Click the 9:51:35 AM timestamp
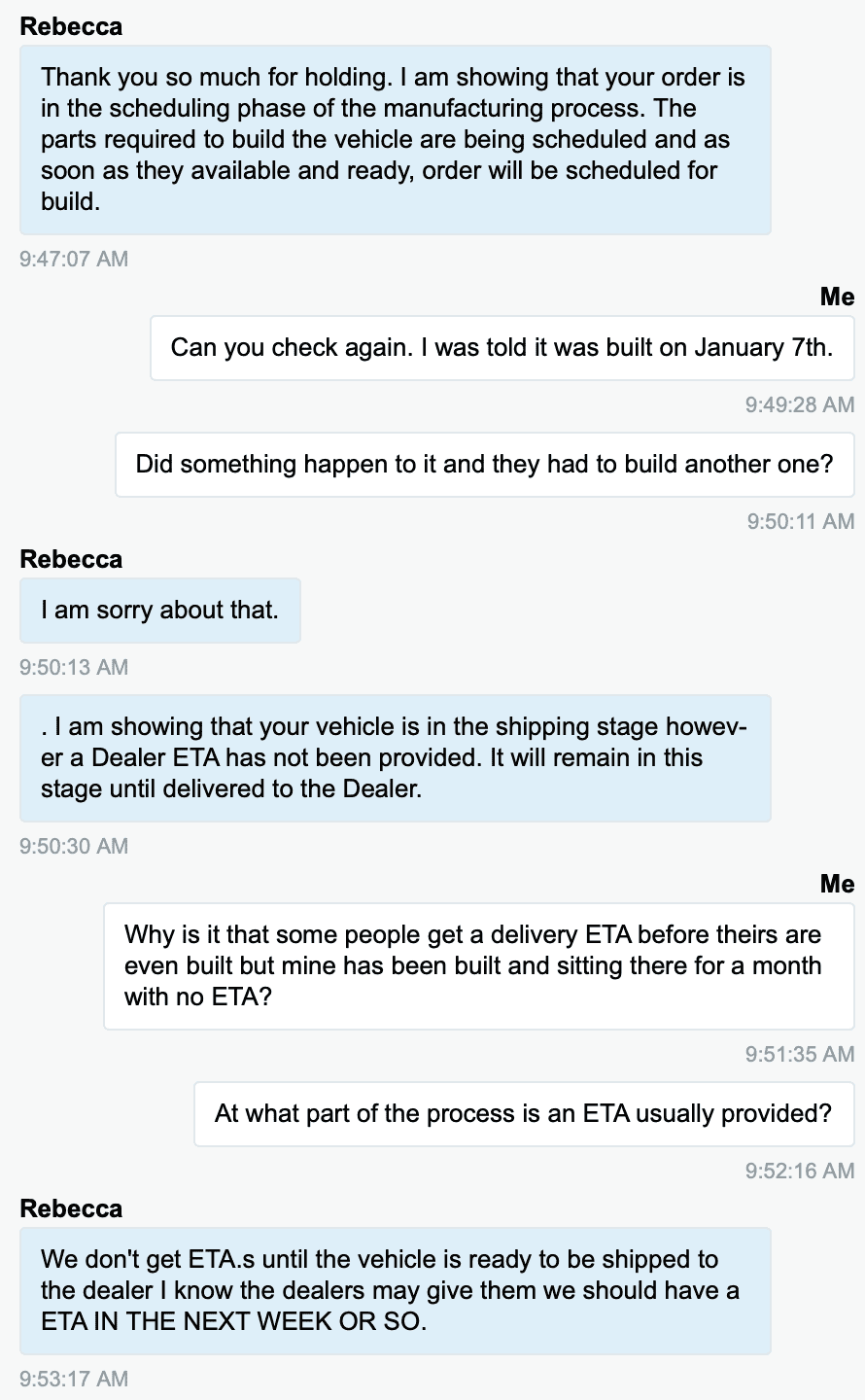 (800, 1054)
